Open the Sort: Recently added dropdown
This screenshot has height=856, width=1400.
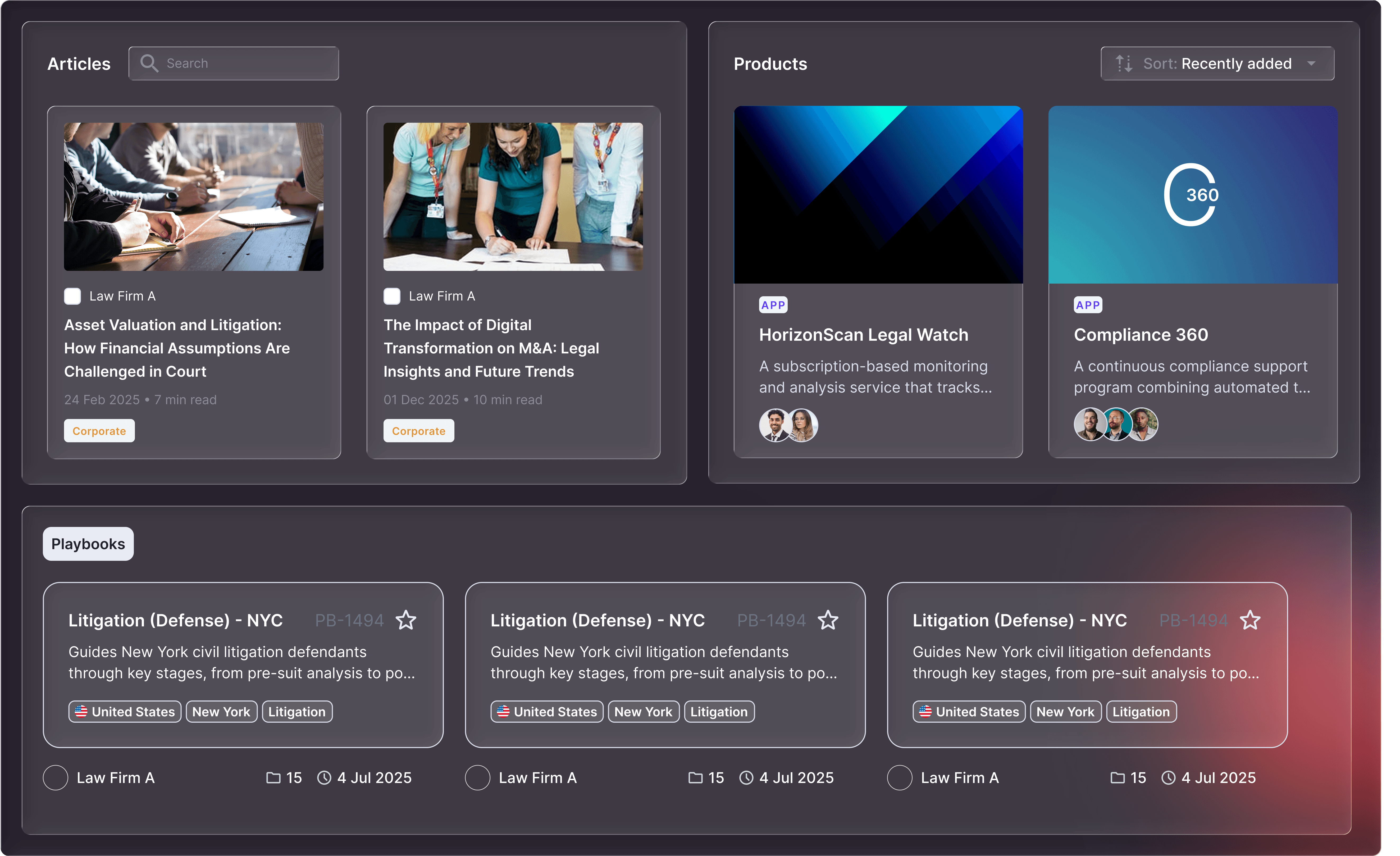[1217, 64]
